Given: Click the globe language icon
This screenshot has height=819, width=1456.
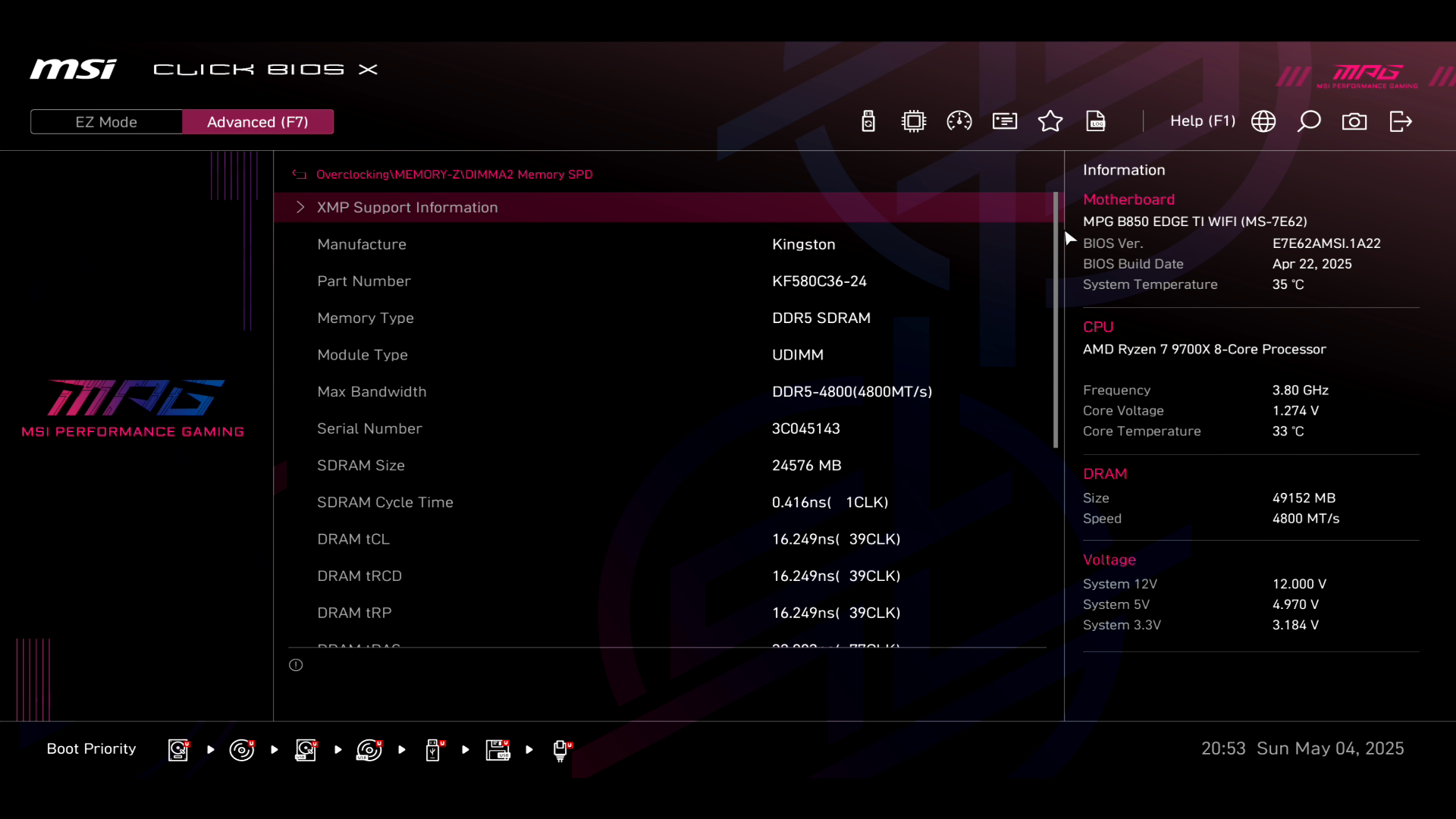Looking at the screenshot, I should click(x=1263, y=121).
